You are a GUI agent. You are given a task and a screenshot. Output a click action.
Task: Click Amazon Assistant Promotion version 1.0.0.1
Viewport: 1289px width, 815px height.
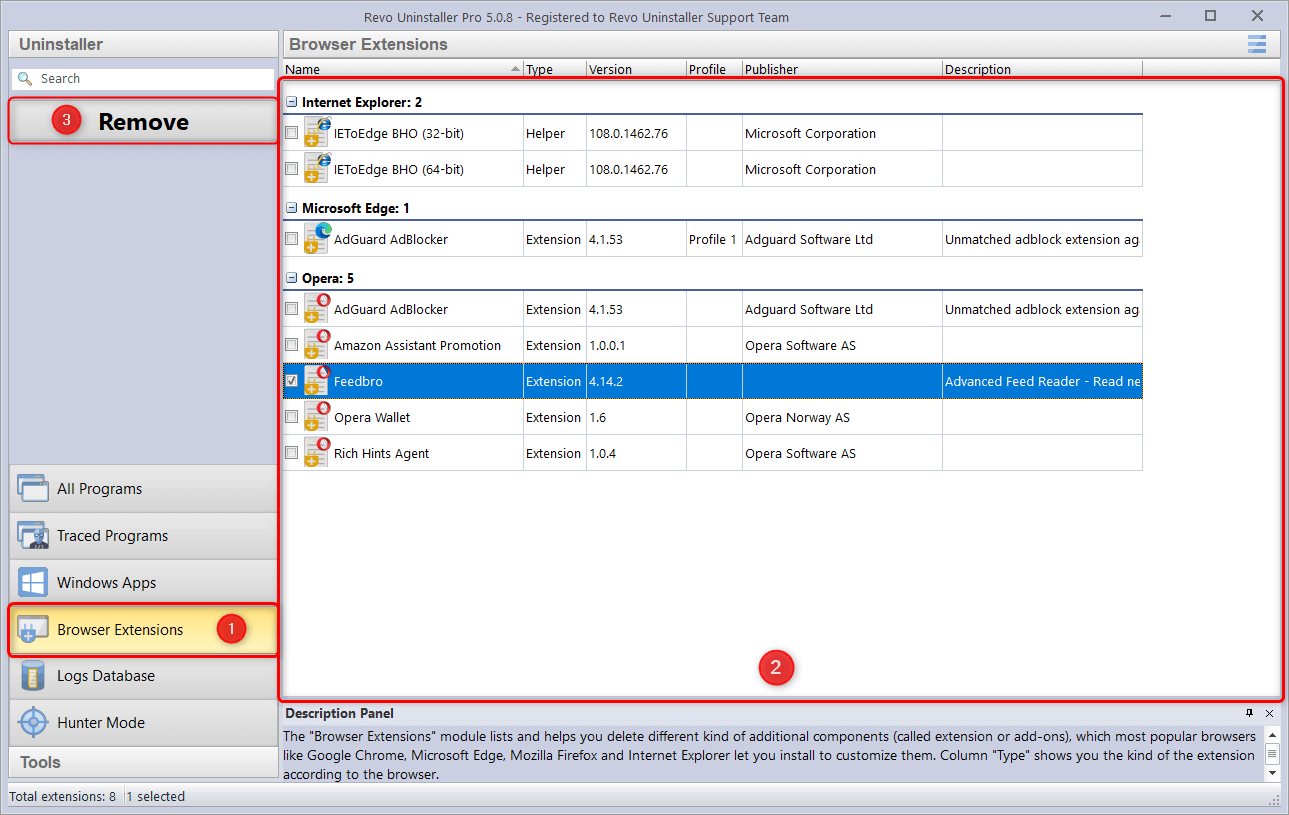[636, 345]
